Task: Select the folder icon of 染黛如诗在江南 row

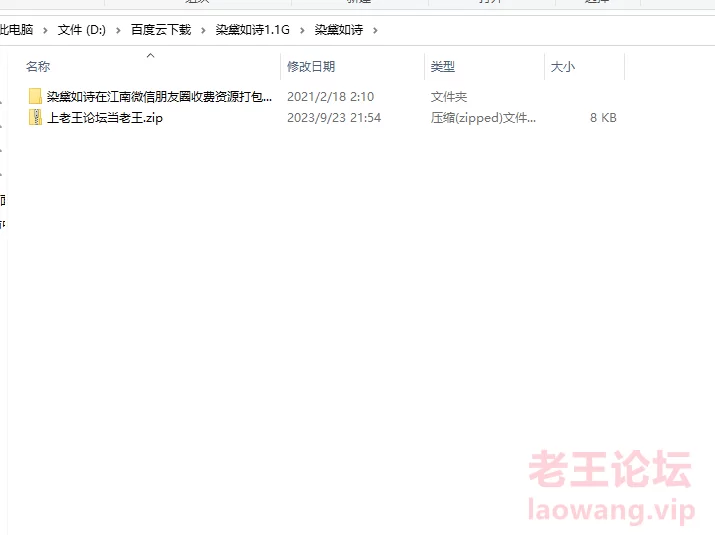Action: pyautogui.click(x=35, y=96)
